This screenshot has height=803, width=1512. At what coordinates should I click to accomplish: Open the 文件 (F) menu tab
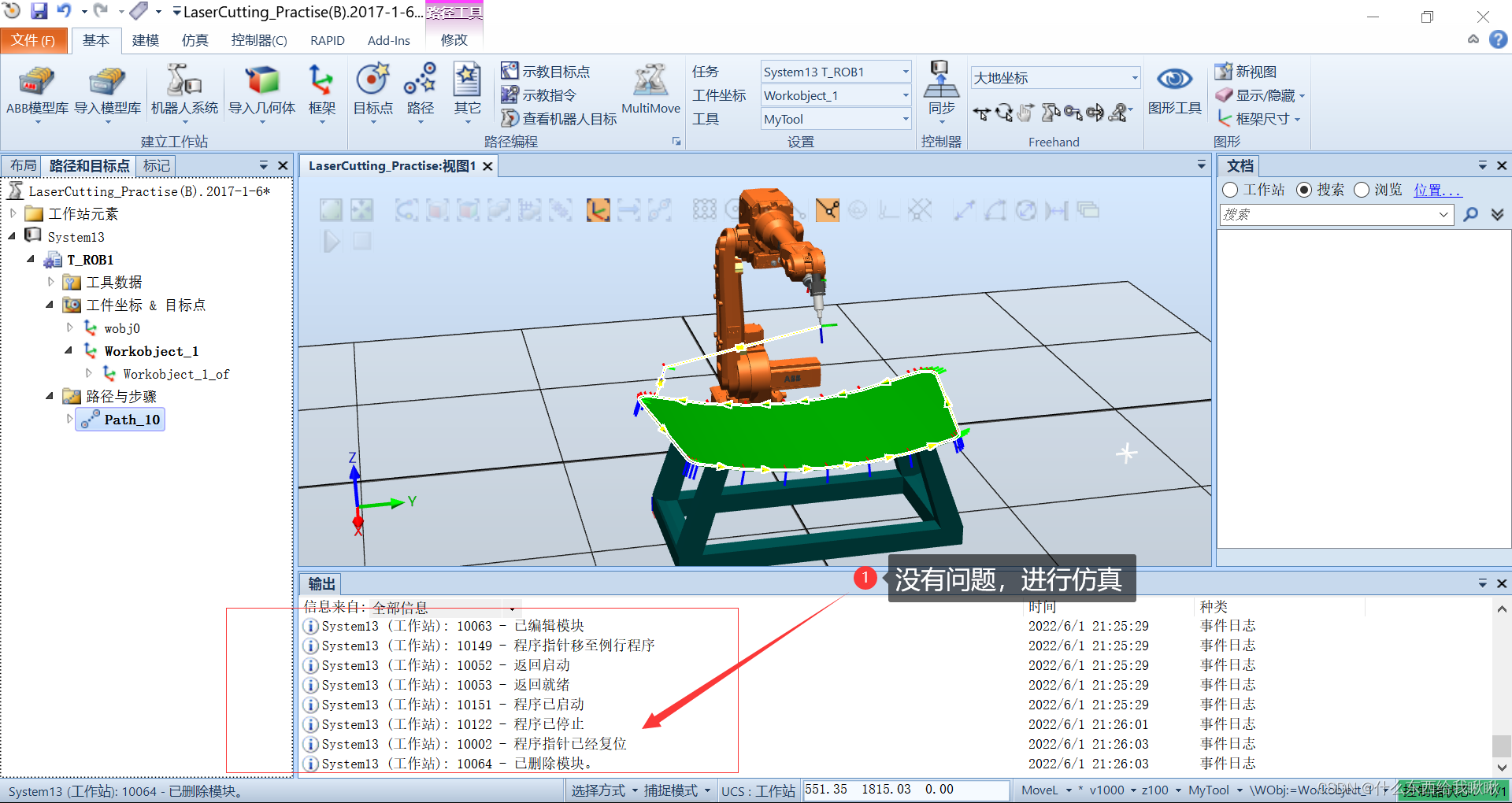coord(33,40)
